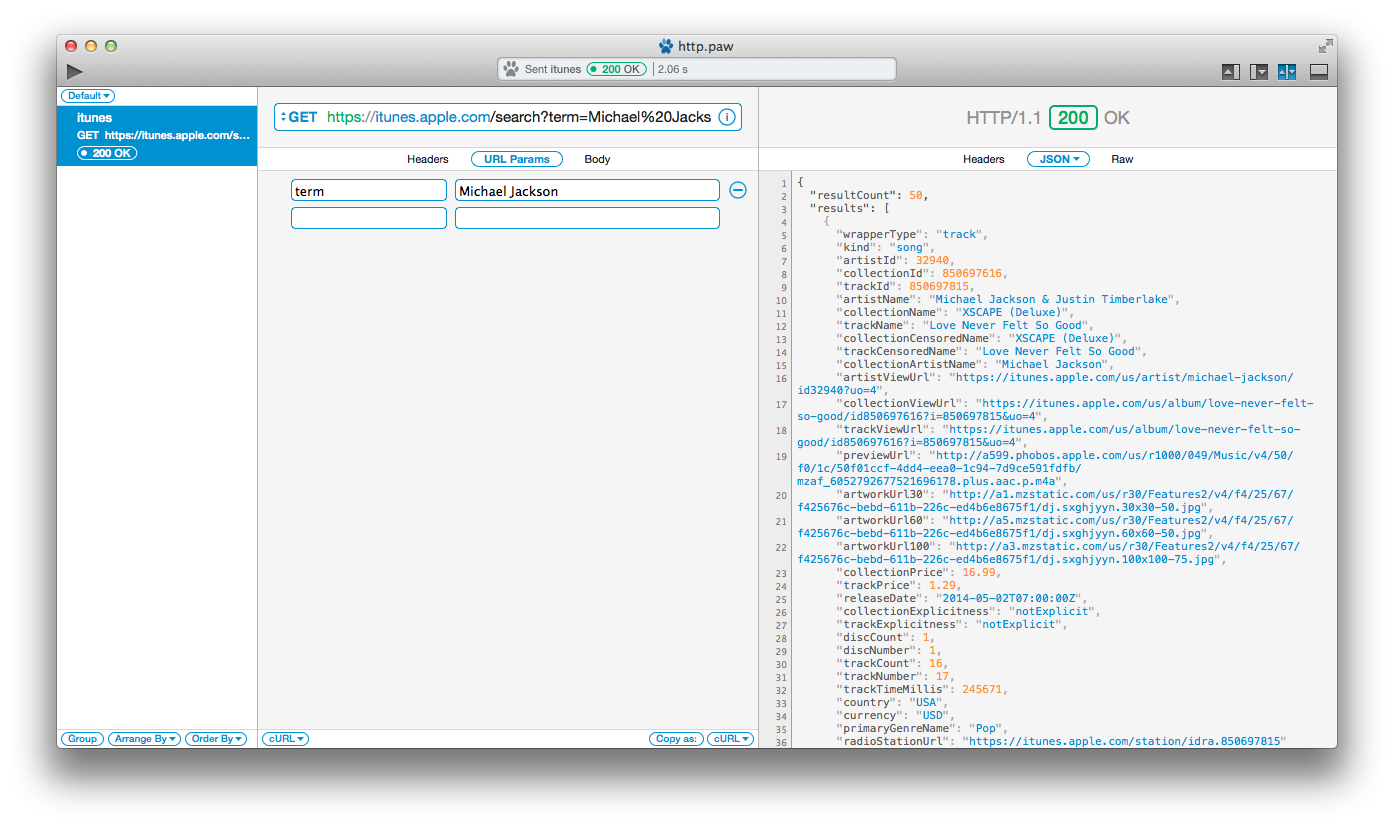The width and height of the screenshot is (1394, 827).
Task: Click the 200 OK badge under itunes request
Action: [x=107, y=153]
